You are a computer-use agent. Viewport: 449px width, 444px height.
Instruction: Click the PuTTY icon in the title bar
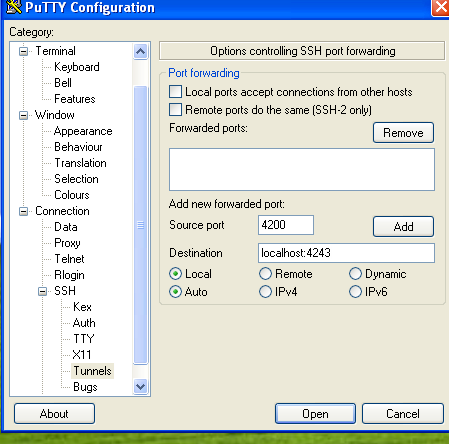(x=13, y=7)
